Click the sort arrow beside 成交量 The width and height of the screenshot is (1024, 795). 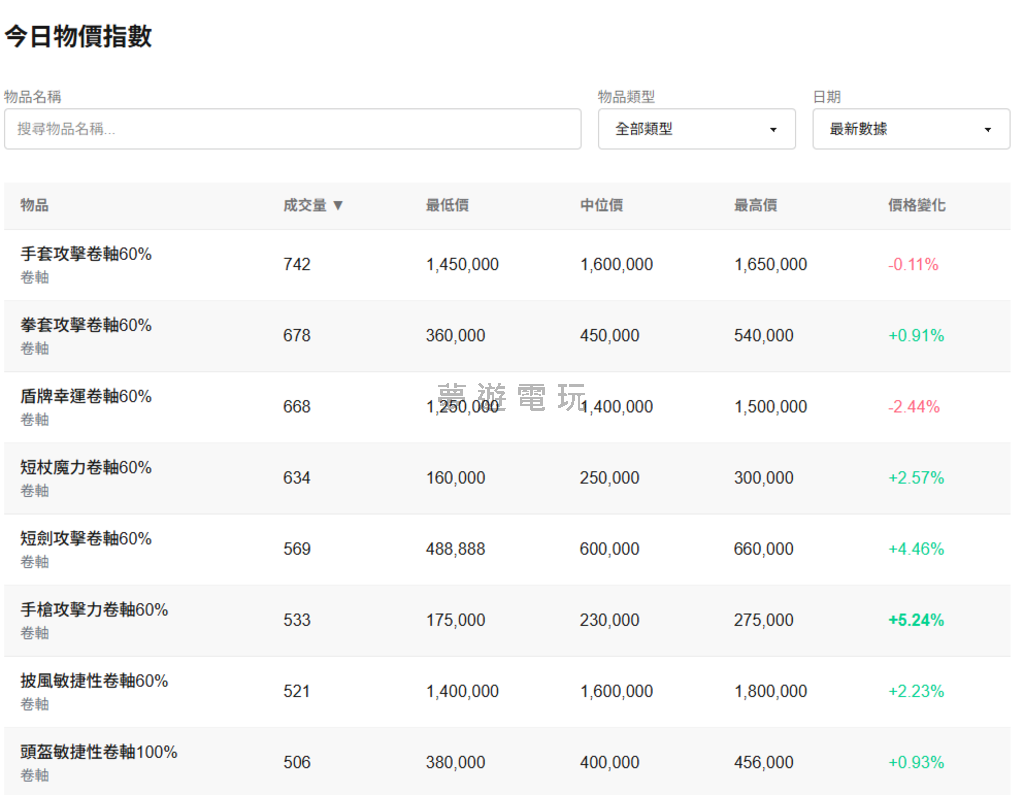pos(338,205)
